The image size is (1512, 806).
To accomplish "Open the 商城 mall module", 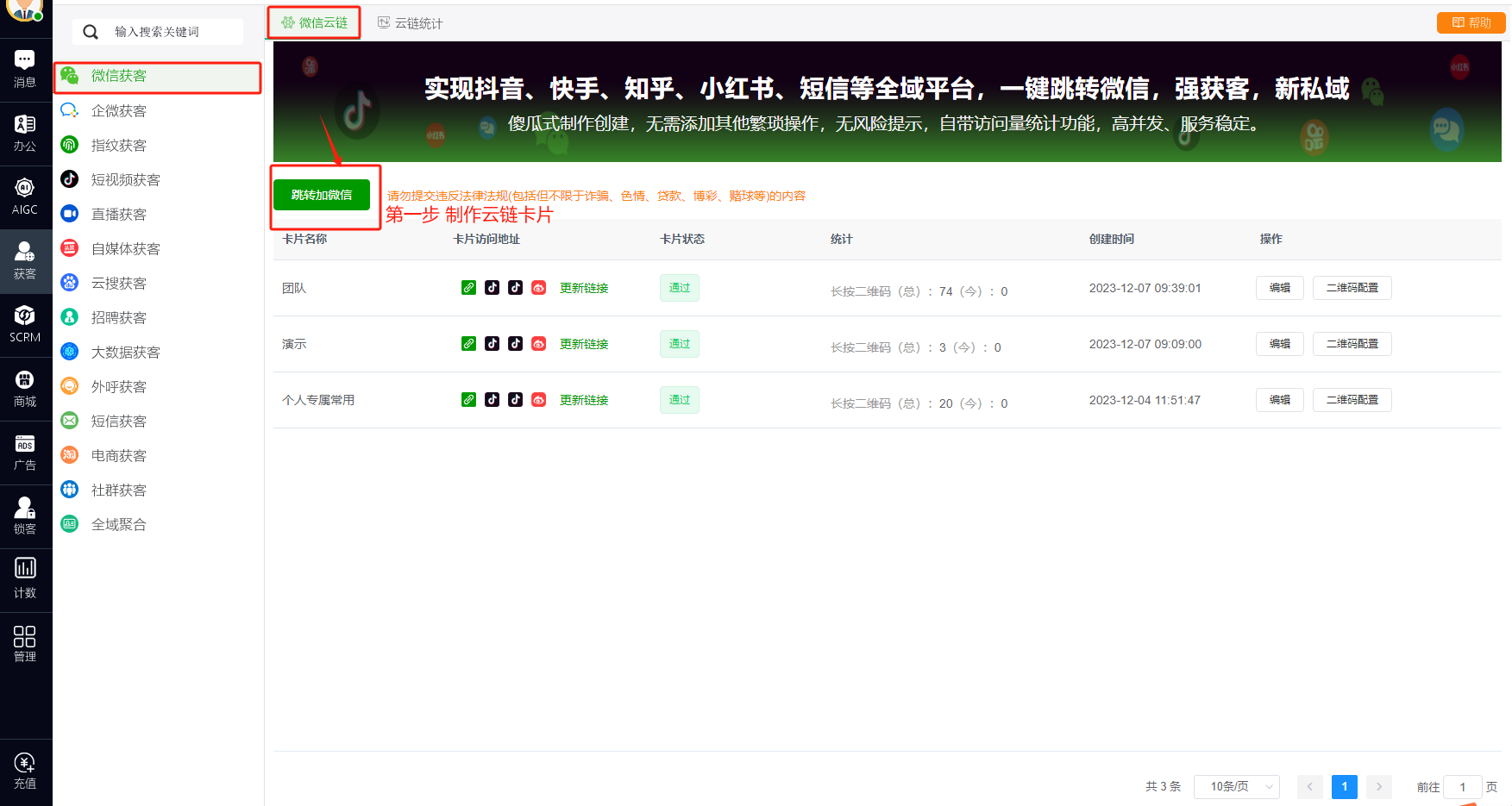I will pyautogui.click(x=25, y=389).
